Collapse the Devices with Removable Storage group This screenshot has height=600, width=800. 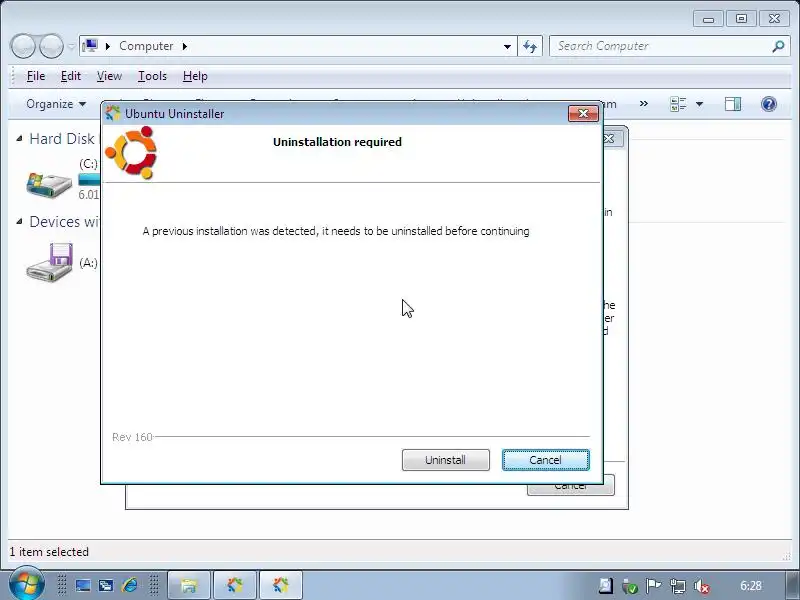tap(19, 221)
